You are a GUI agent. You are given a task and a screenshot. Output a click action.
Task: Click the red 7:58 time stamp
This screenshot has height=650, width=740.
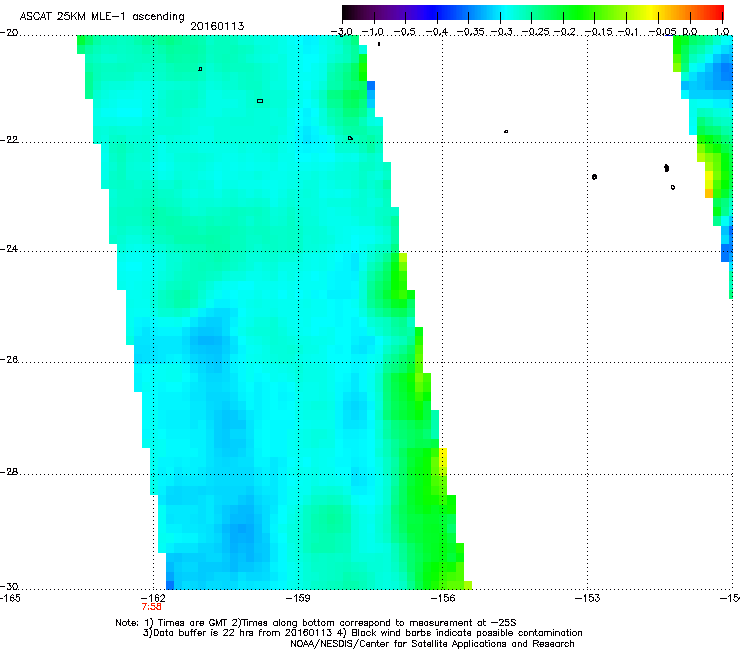pyautogui.click(x=151, y=607)
